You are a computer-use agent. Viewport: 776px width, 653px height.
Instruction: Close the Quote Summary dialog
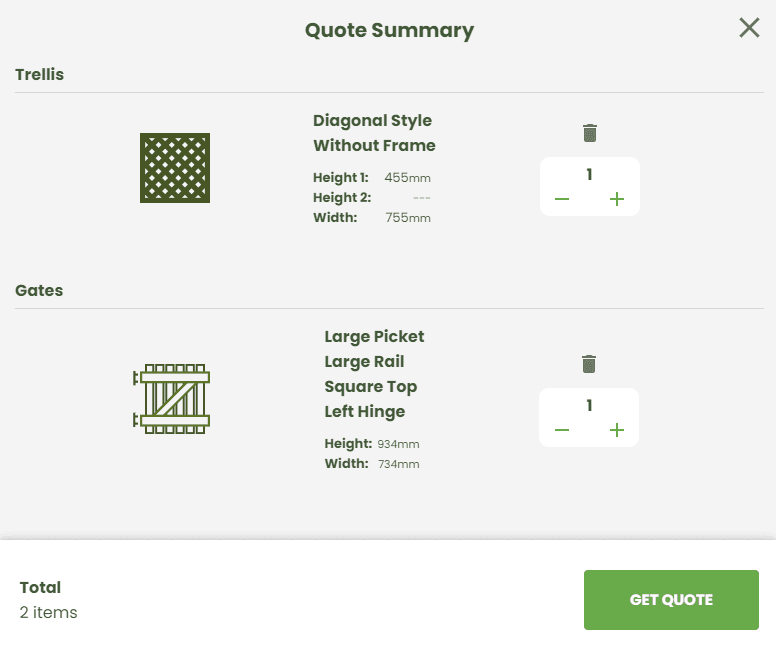(x=749, y=28)
